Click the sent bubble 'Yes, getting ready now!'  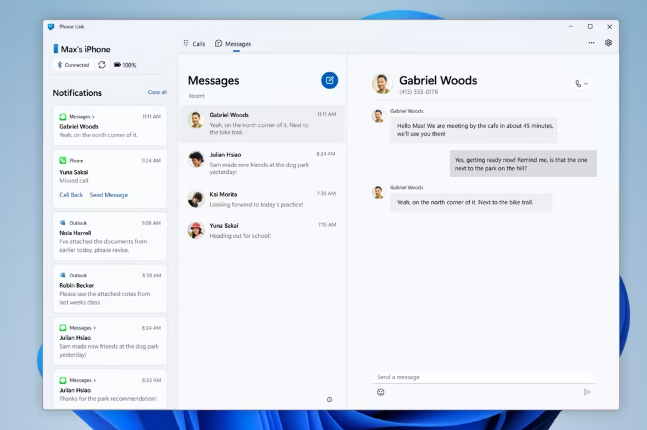pyautogui.click(x=523, y=164)
